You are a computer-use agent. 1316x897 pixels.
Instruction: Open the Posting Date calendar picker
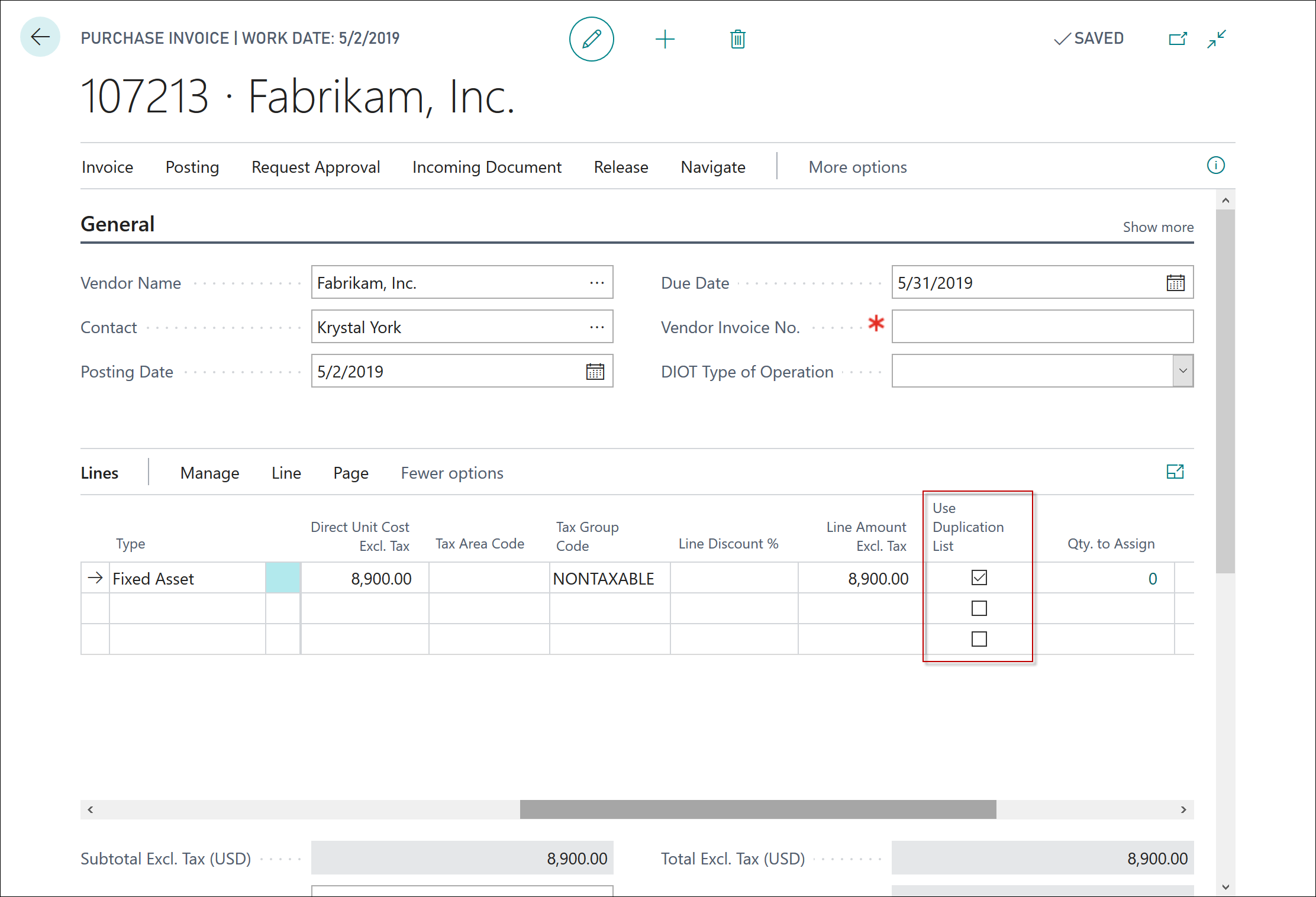(595, 372)
